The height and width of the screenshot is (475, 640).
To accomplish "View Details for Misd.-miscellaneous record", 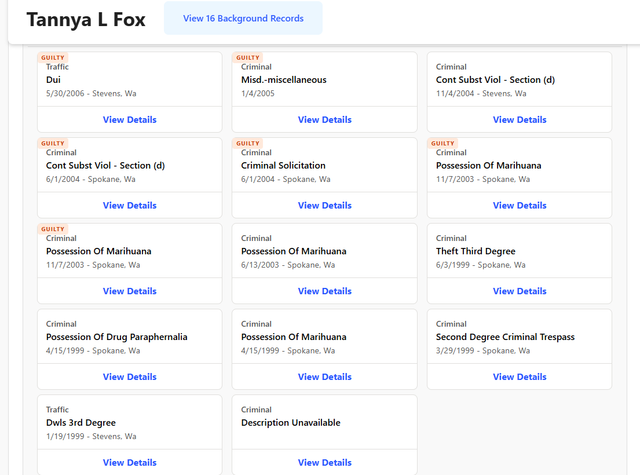I will [x=324, y=120].
